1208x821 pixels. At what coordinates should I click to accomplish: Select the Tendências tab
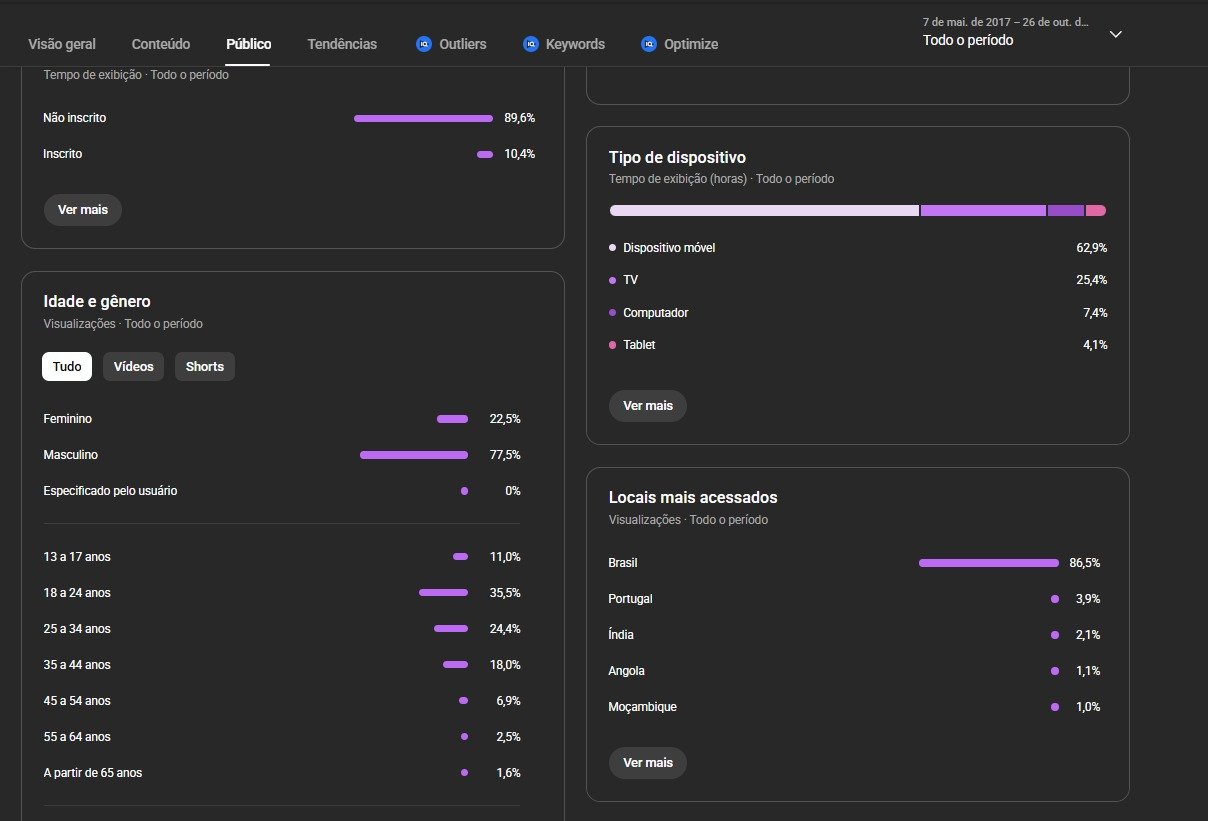click(342, 44)
